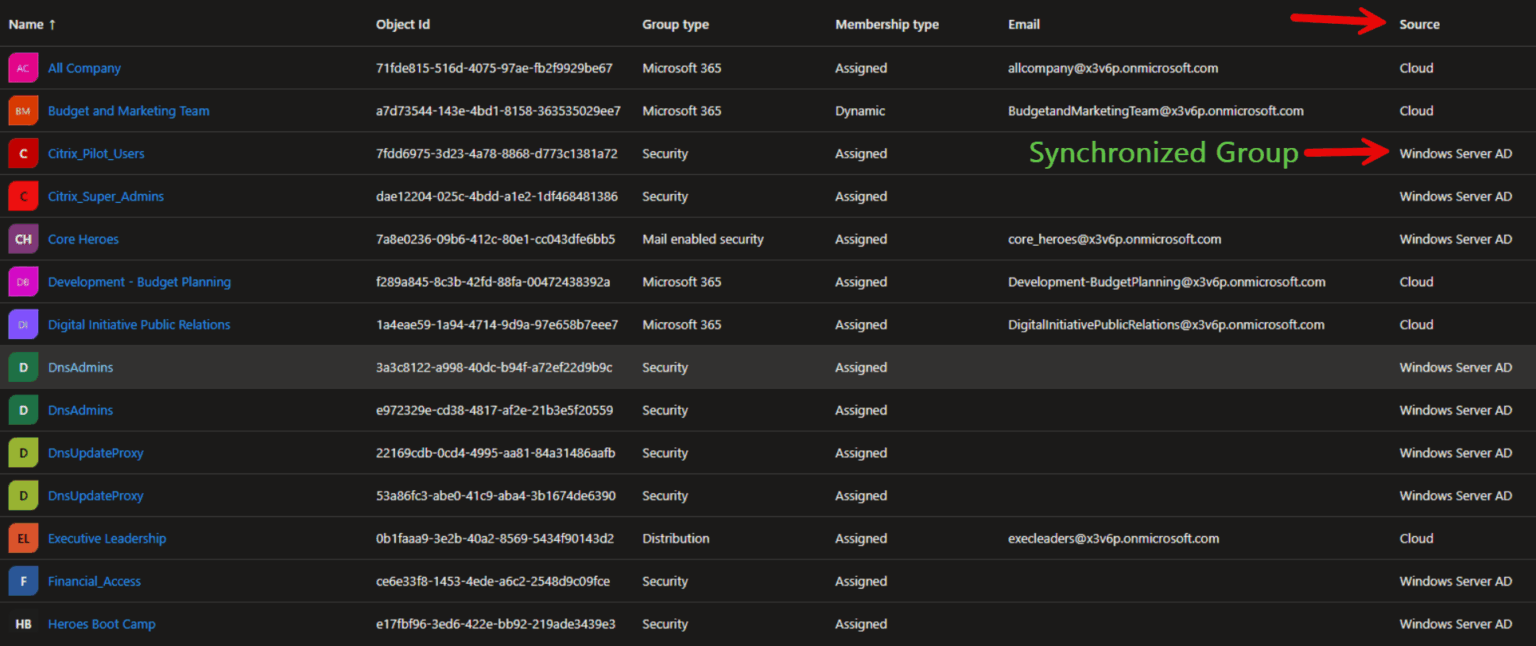Viewport: 1536px width, 646px height.
Task: Select object ID a7d73544-143e-4bd1-8158-363535029ee7
Action: (498, 111)
